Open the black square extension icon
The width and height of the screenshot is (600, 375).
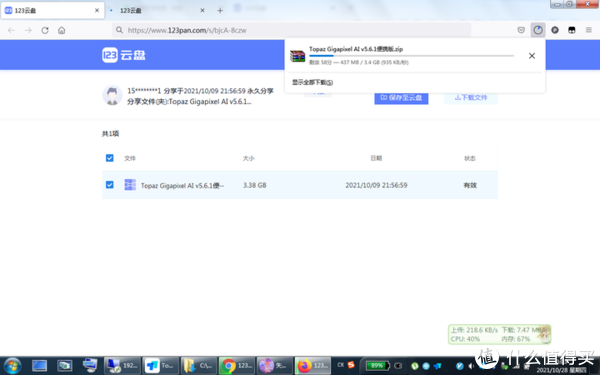click(x=572, y=30)
